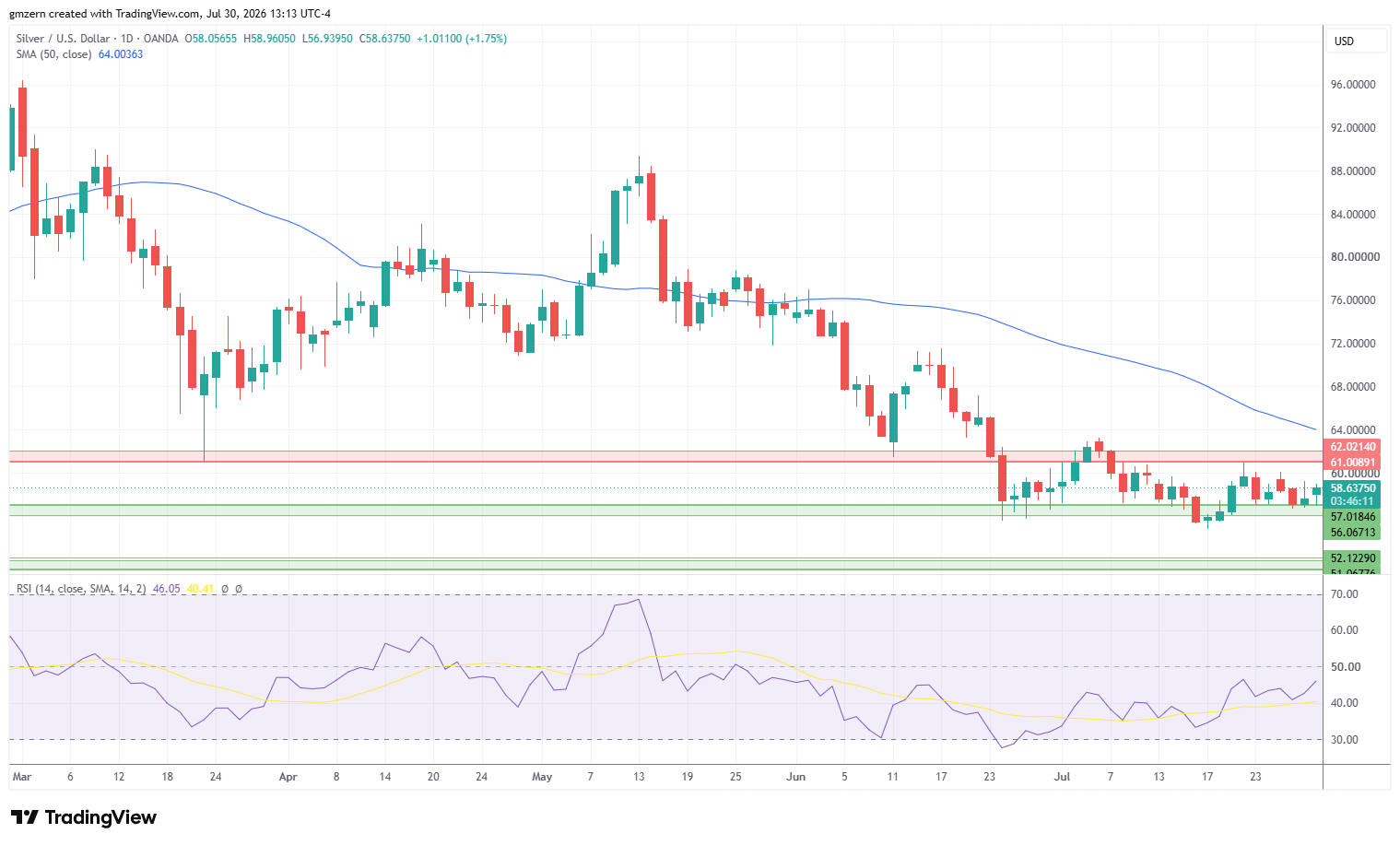
Task: Click the 76.00000 price axis label
Action: click(x=1352, y=300)
